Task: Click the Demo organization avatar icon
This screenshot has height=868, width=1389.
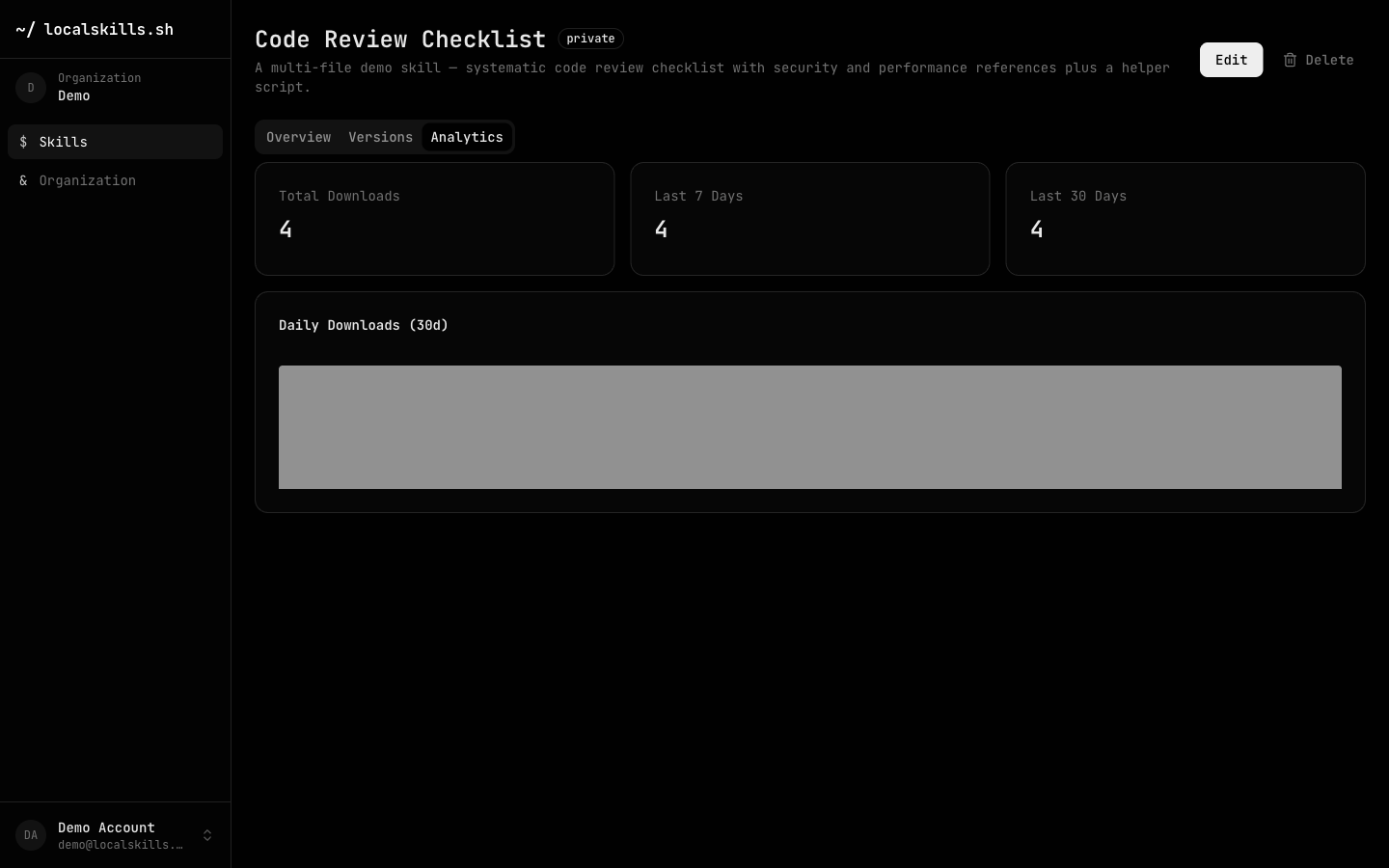Action: click(31, 87)
